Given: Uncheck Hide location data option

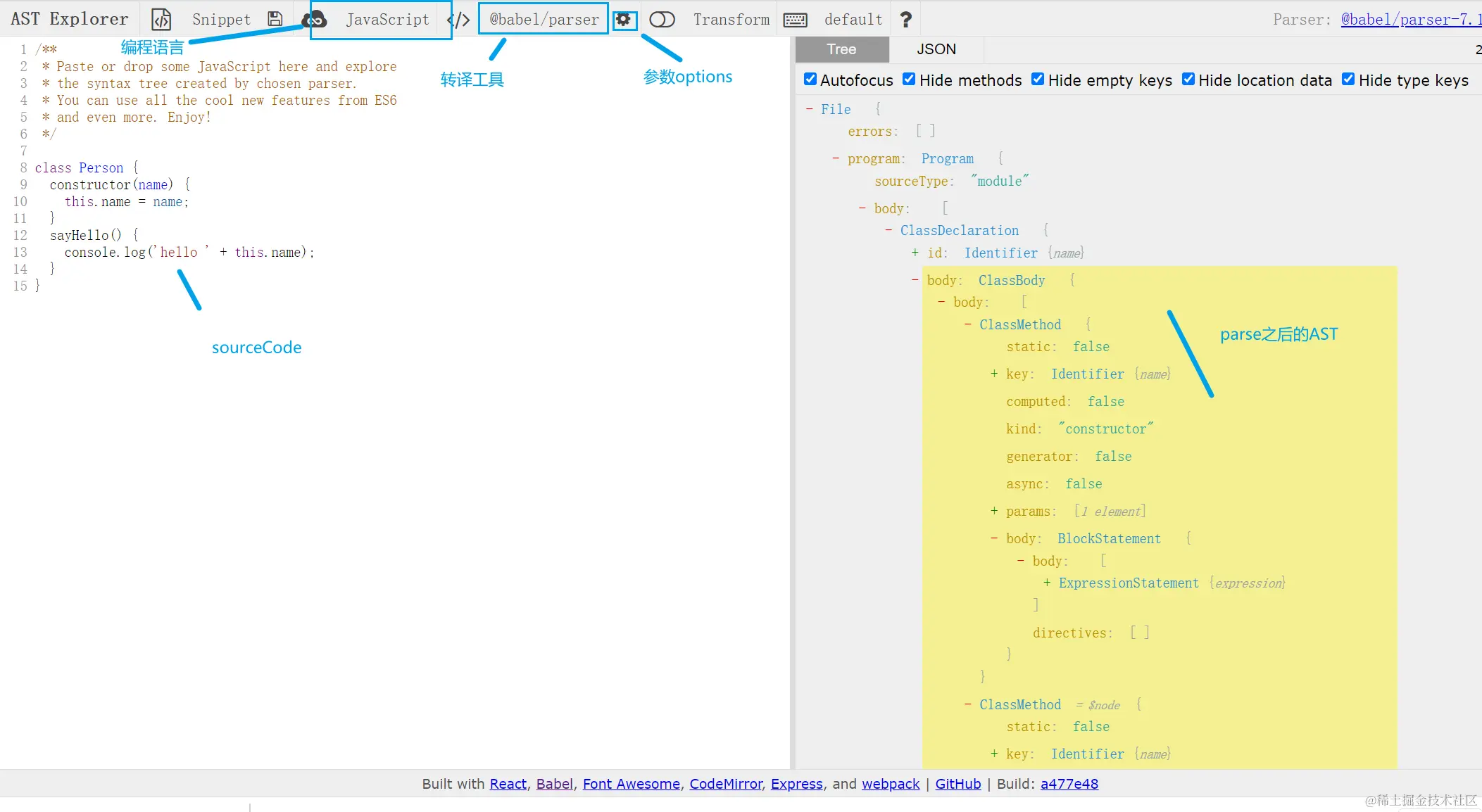Looking at the screenshot, I should coord(1188,80).
